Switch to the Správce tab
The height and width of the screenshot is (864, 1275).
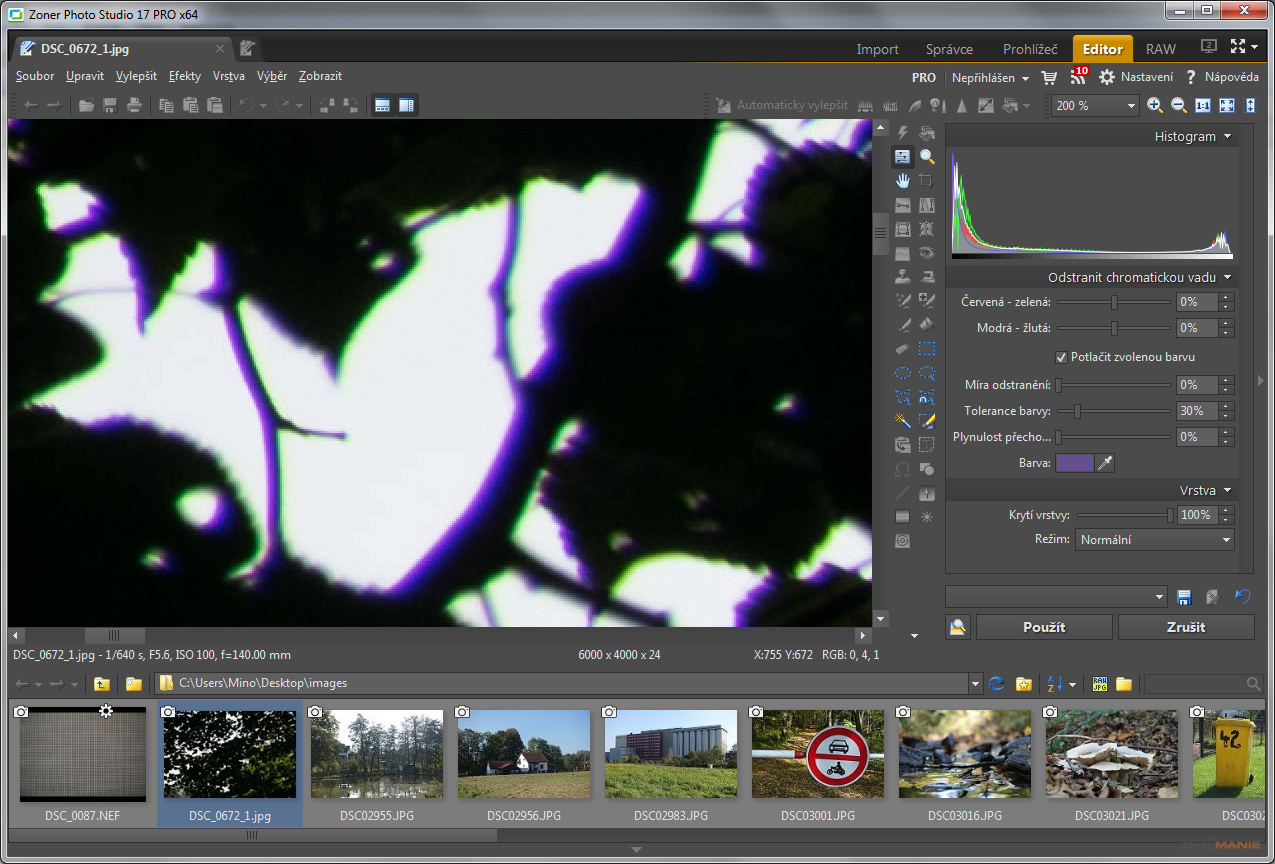950,49
